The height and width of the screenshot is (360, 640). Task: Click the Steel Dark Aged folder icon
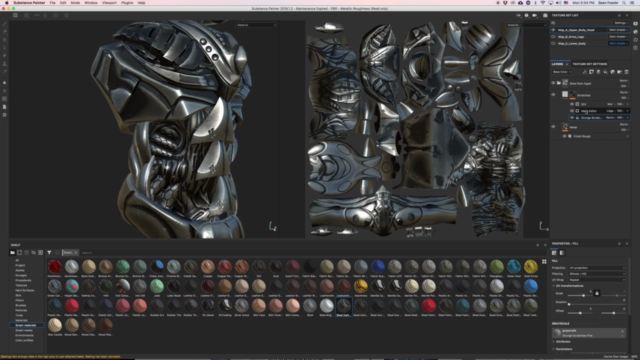(x=559, y=83)
